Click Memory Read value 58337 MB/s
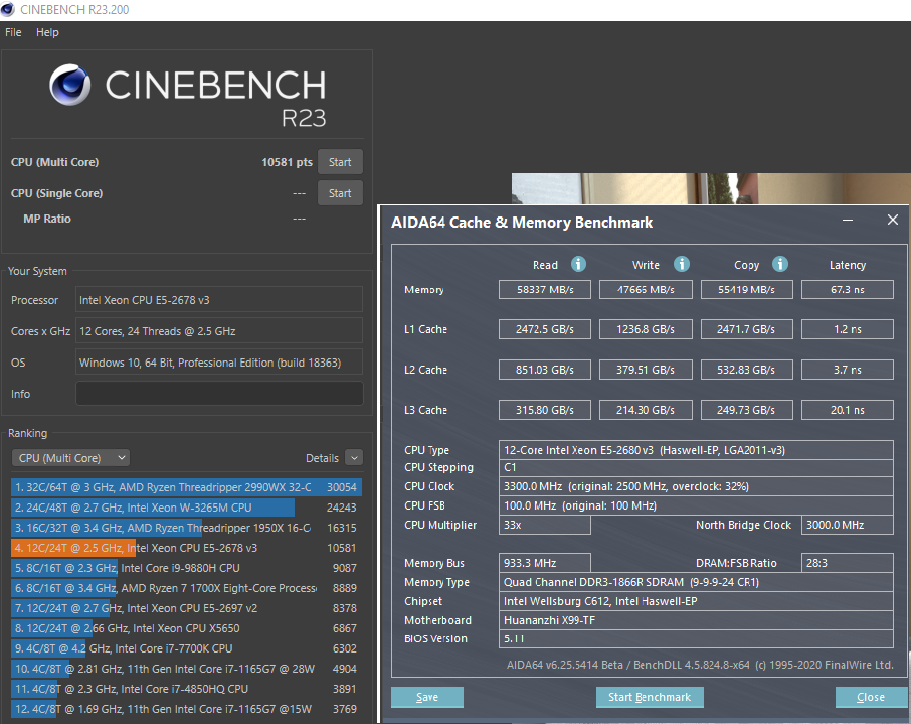The height and width of the screenshot is (724, 911). point(545,289)
